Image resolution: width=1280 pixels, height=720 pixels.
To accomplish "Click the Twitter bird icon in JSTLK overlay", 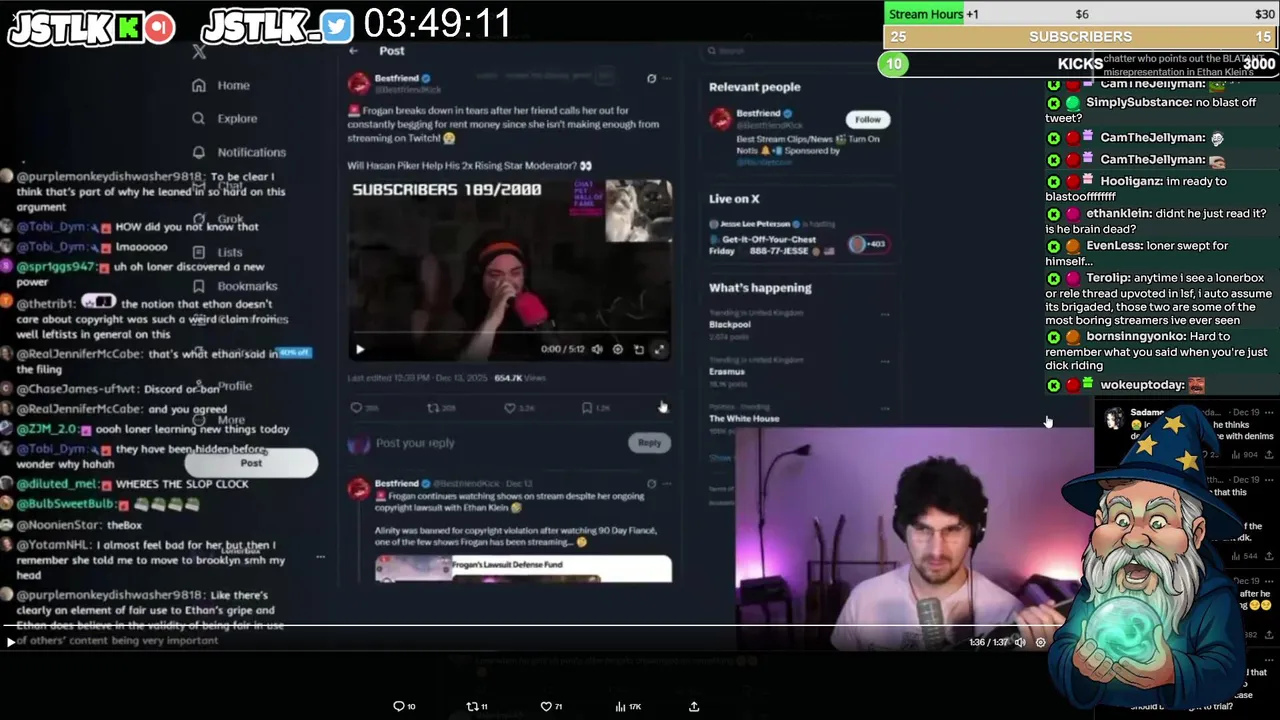I will 338,28.
